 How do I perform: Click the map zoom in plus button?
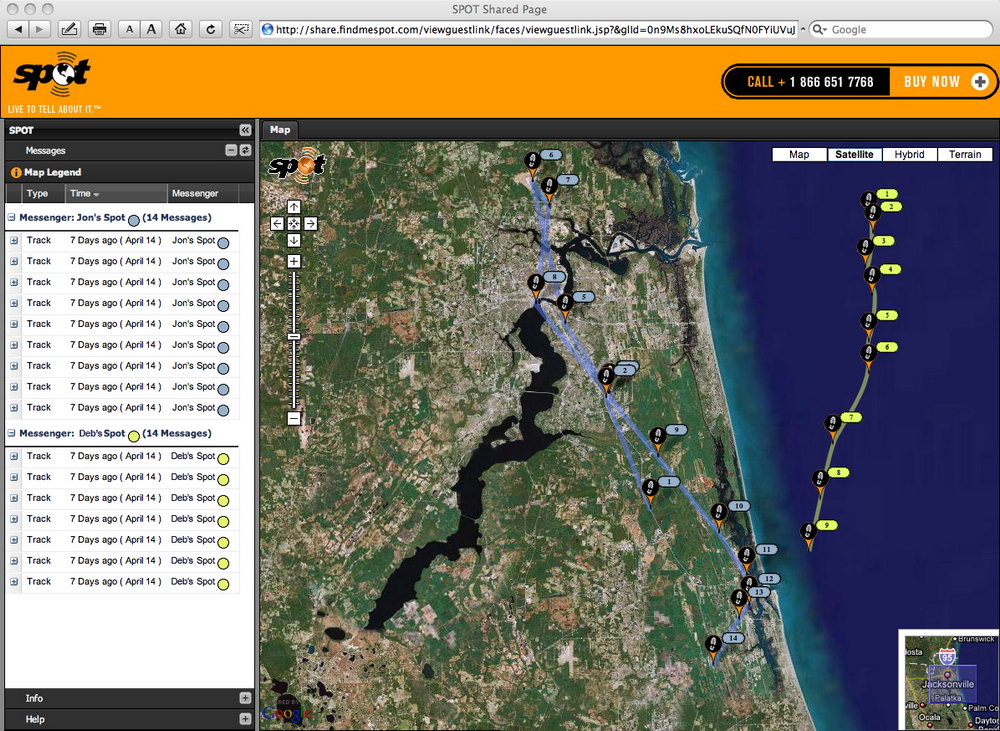coord(294,261)
